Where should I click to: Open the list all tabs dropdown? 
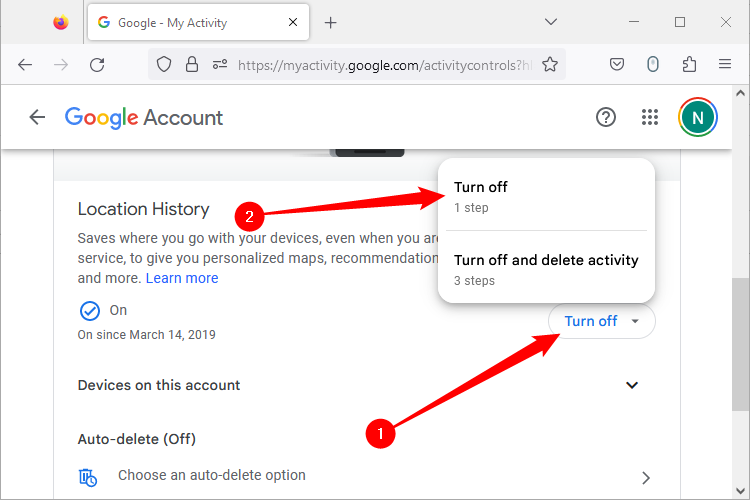point(551,22)
